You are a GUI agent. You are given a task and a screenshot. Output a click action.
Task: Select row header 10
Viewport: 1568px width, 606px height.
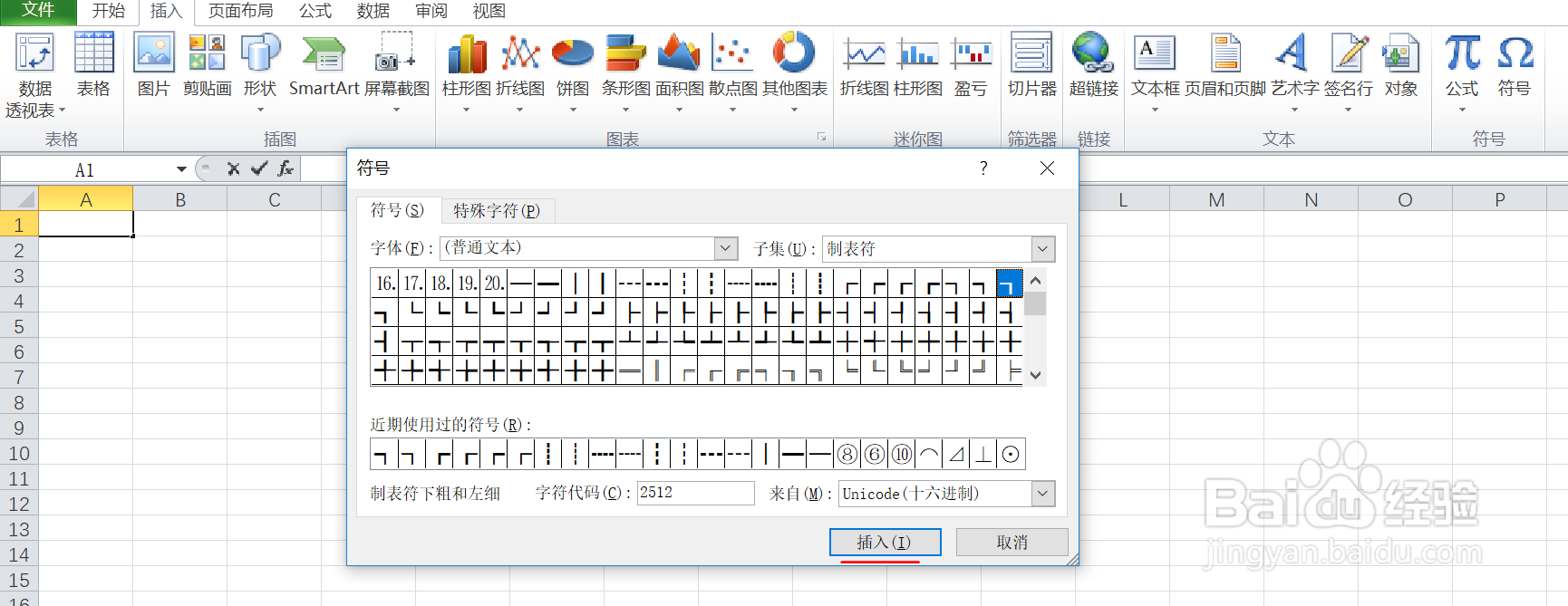tap(19, 453)
